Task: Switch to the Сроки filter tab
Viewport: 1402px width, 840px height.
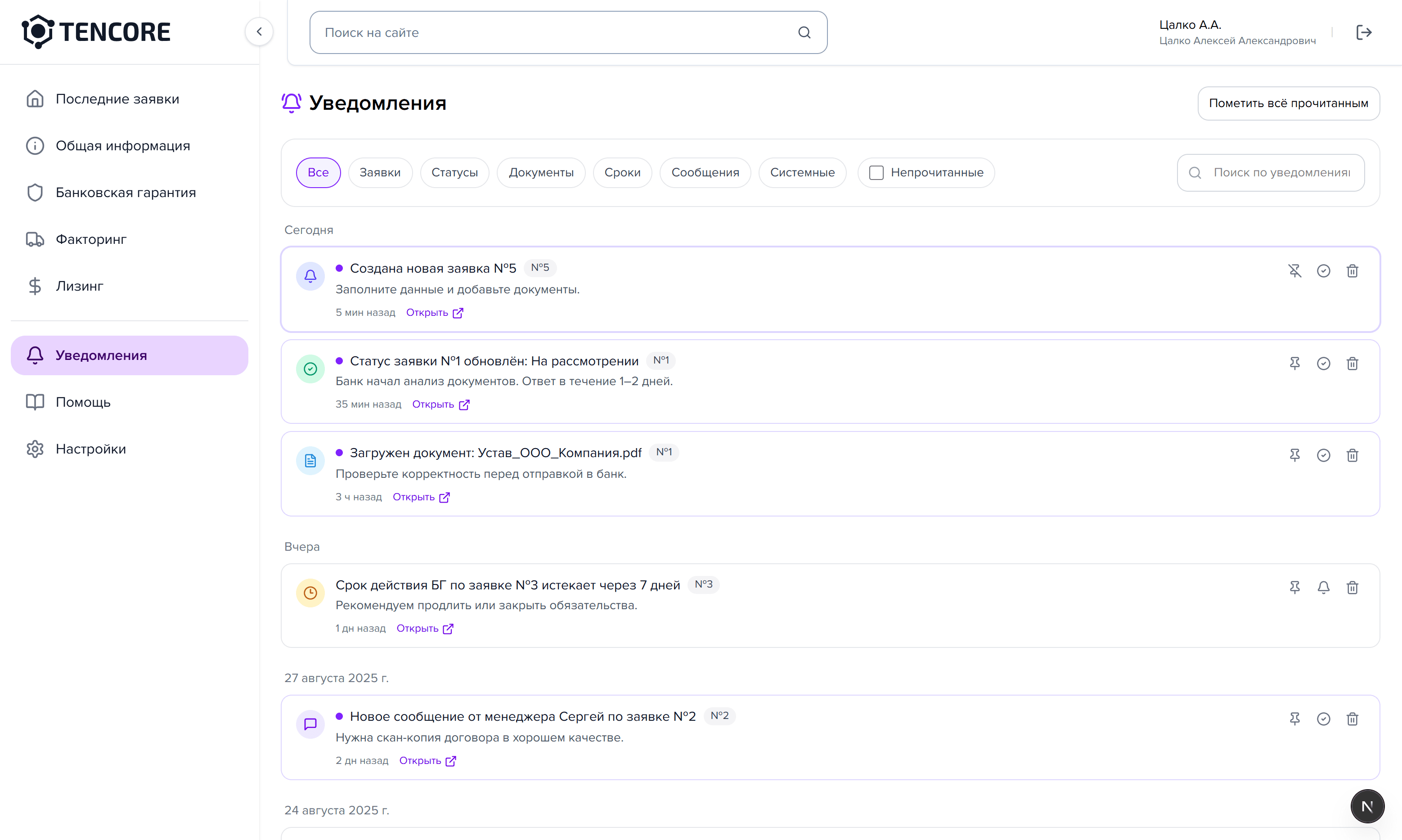Action: click(622, 173)
